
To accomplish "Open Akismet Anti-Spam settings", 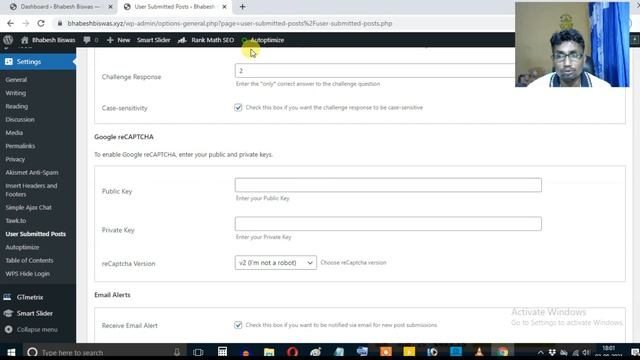I will pos(32,172).
